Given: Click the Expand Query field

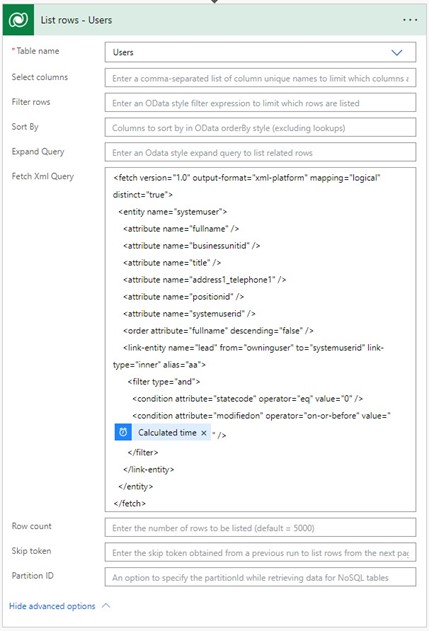Looking at the screenshot, I should click(x=260, y=153).
